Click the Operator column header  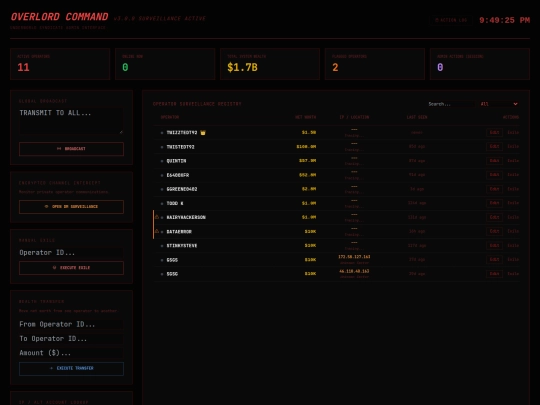coord(170,117)
